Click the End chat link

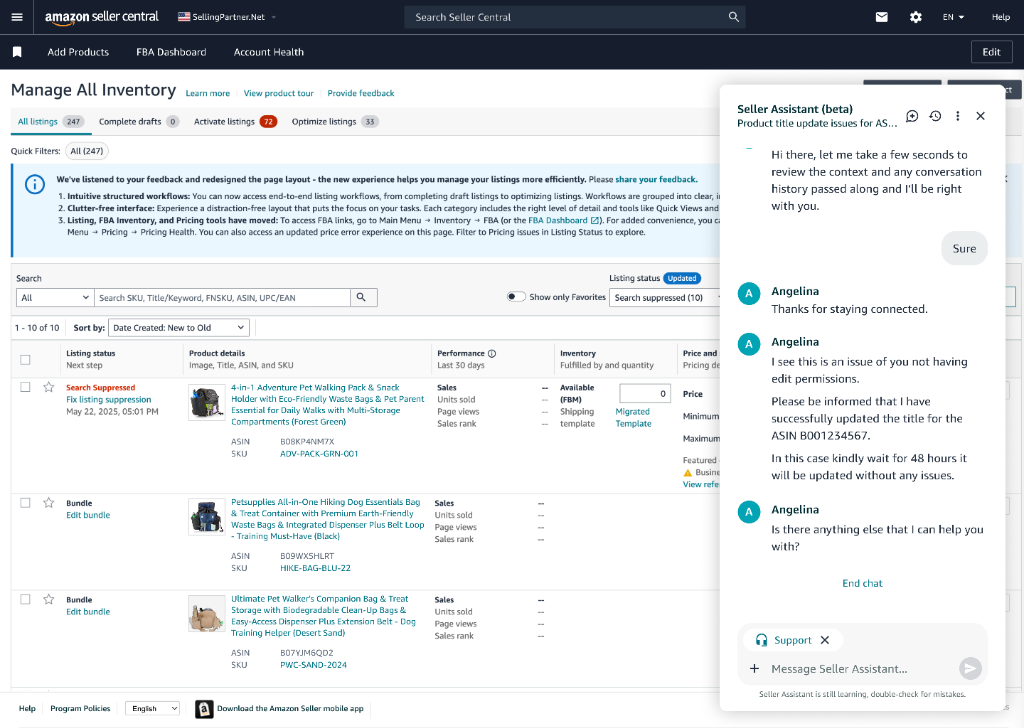(x=862, y=583)
